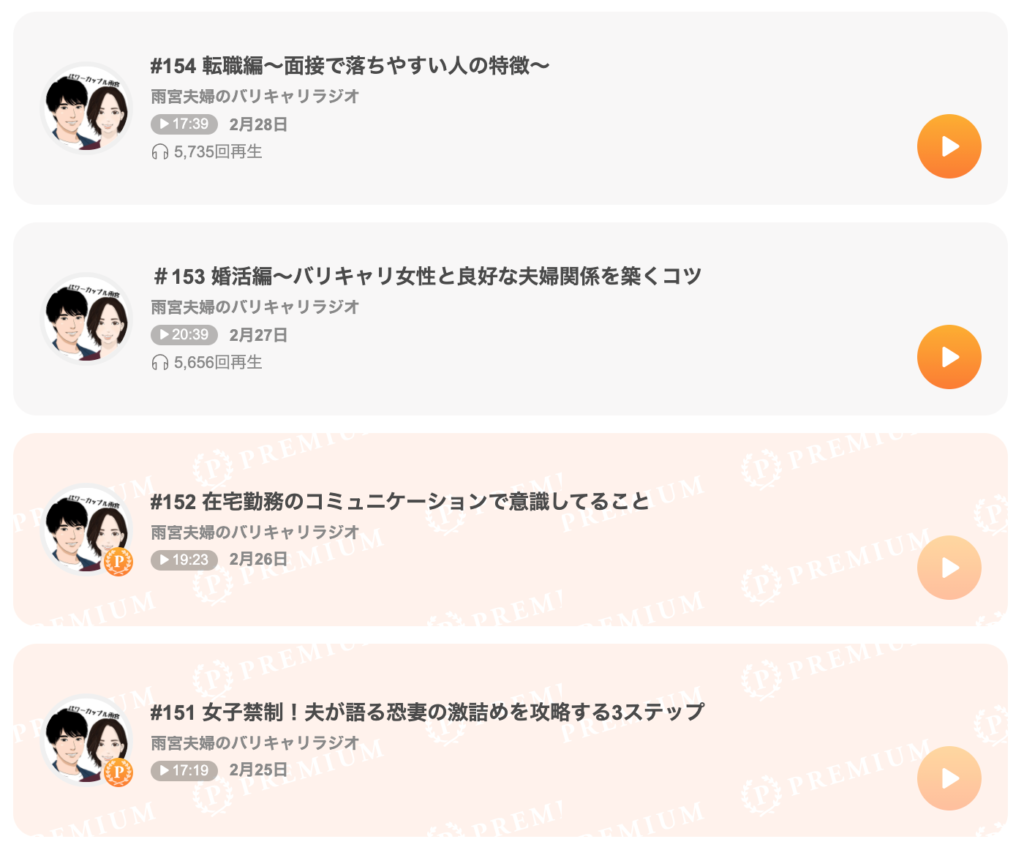Open channel avatar of episode #153

(x=87, y=319)
